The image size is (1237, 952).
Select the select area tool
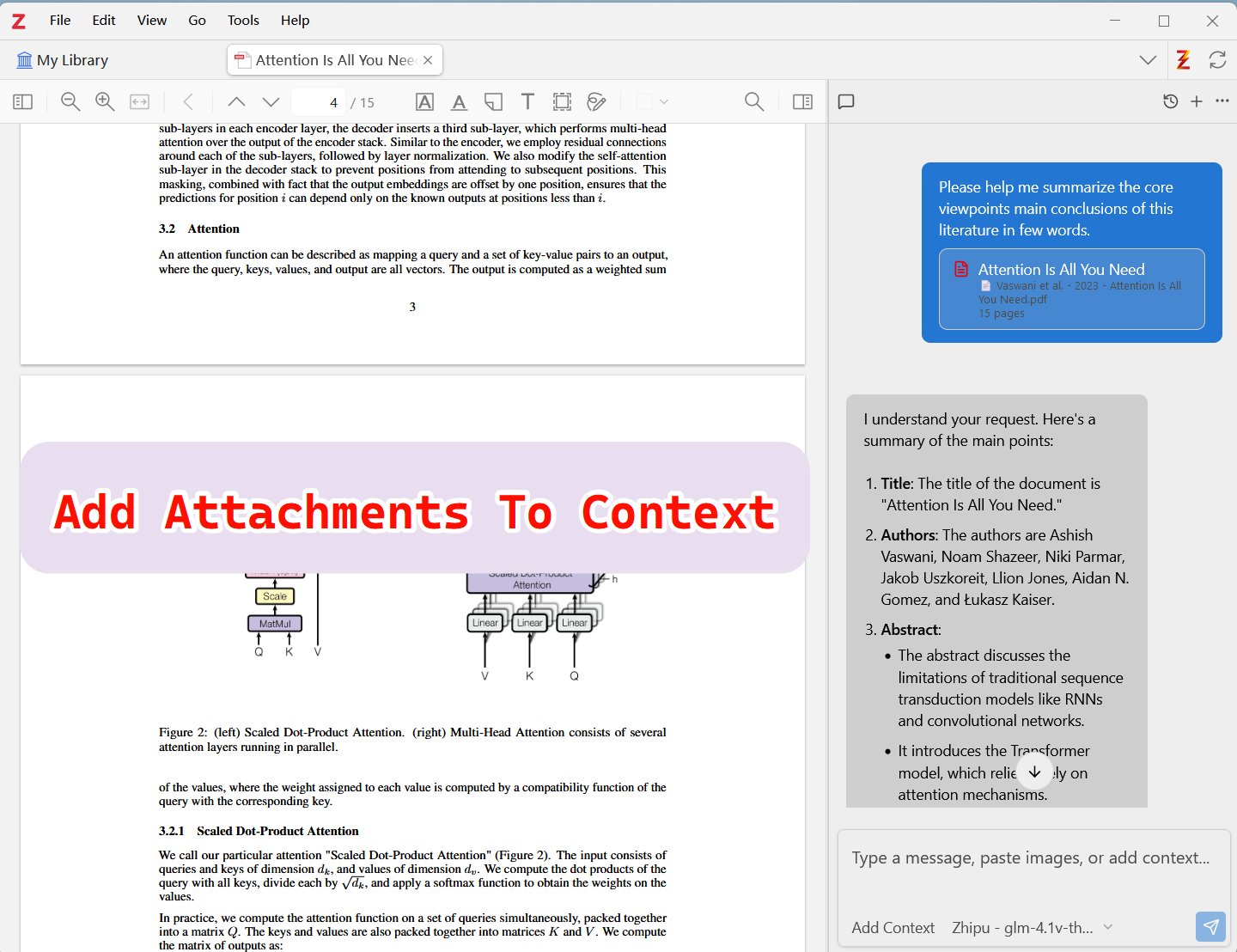[562, 101]
